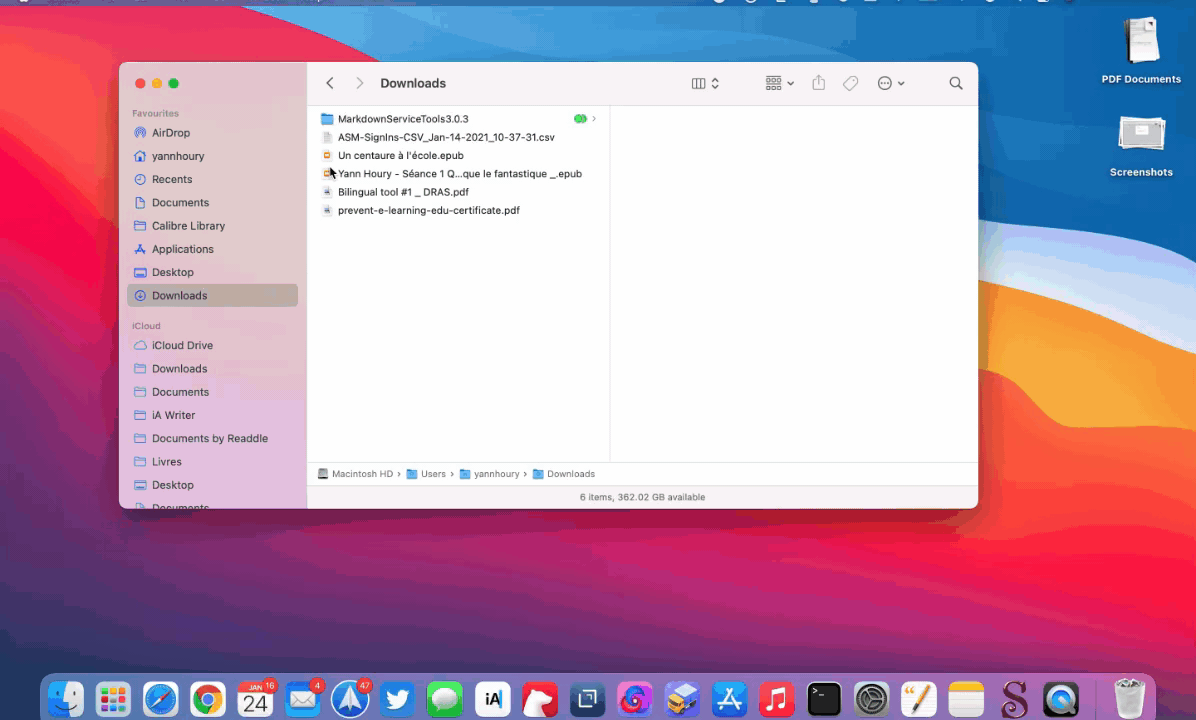
Task: Change view mode with column view button
Action: (705, 83)
